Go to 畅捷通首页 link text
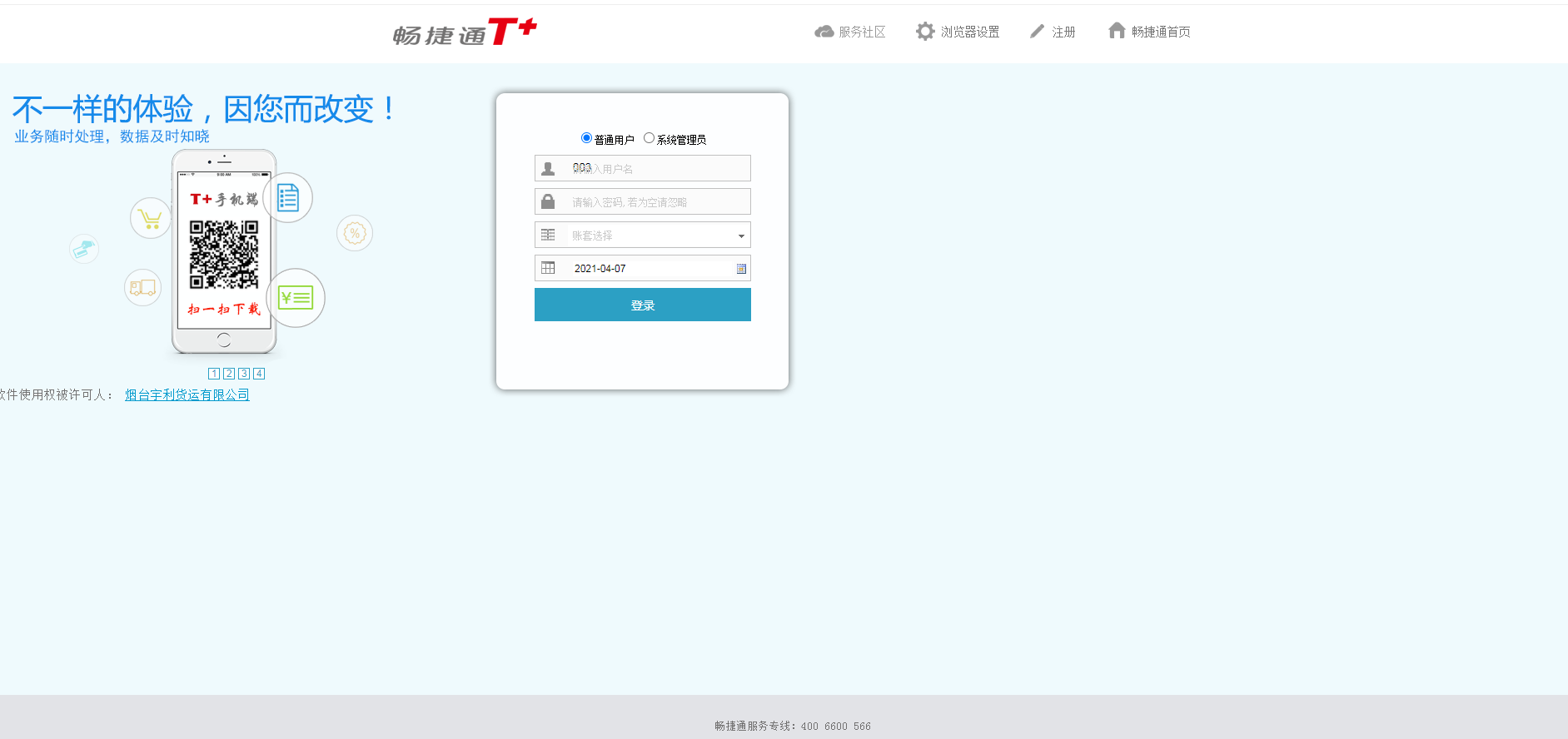 click(x=1161, y=32)
